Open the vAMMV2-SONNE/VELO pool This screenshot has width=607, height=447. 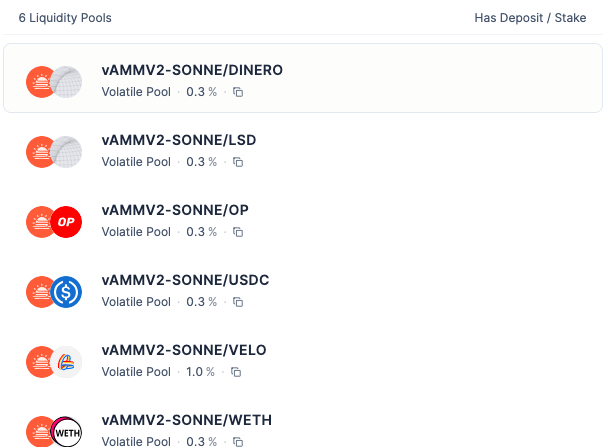pyautogui.click(x=184, y=350)
